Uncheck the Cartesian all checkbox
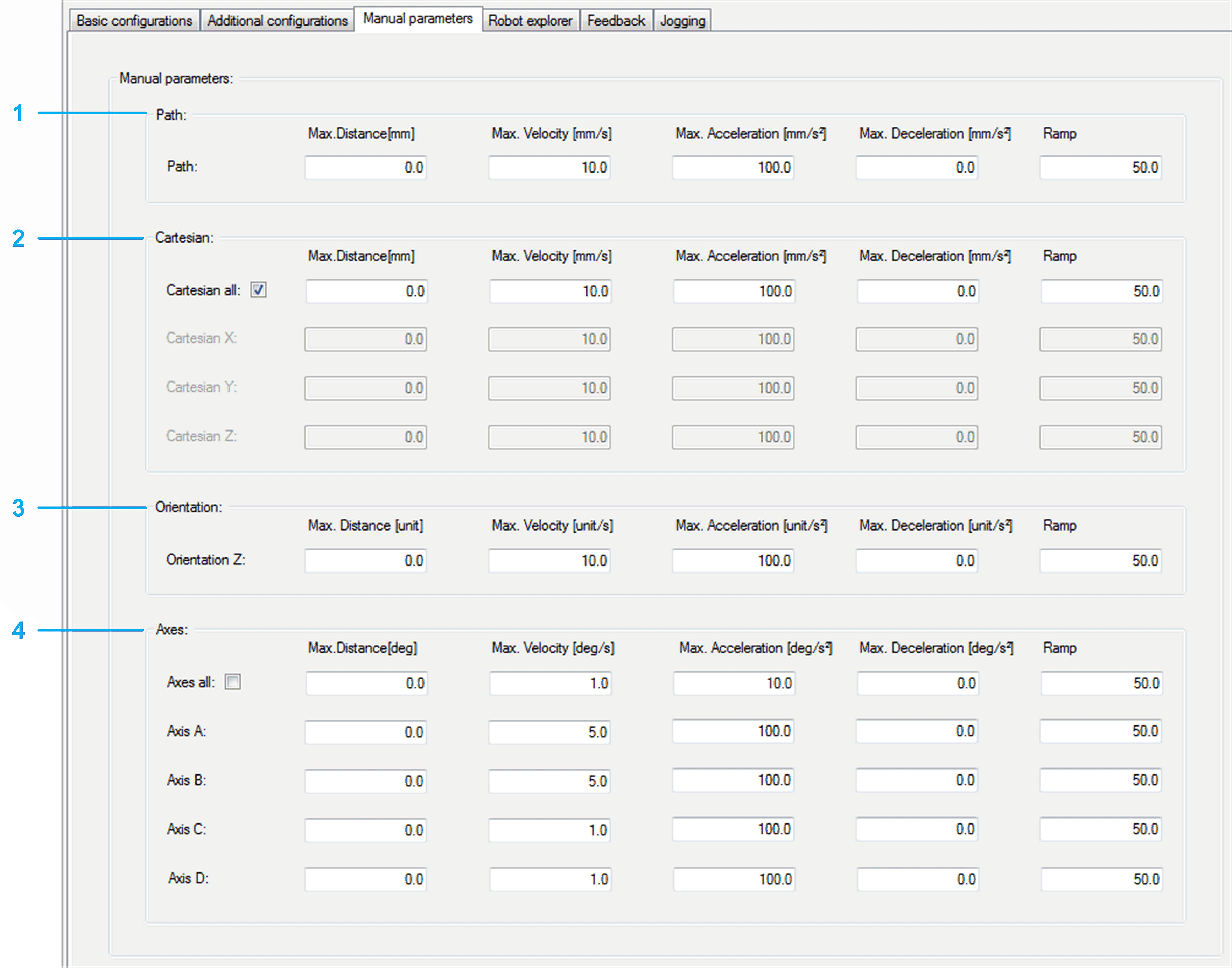Screen dimensions: 1232x968 [258, 290]
